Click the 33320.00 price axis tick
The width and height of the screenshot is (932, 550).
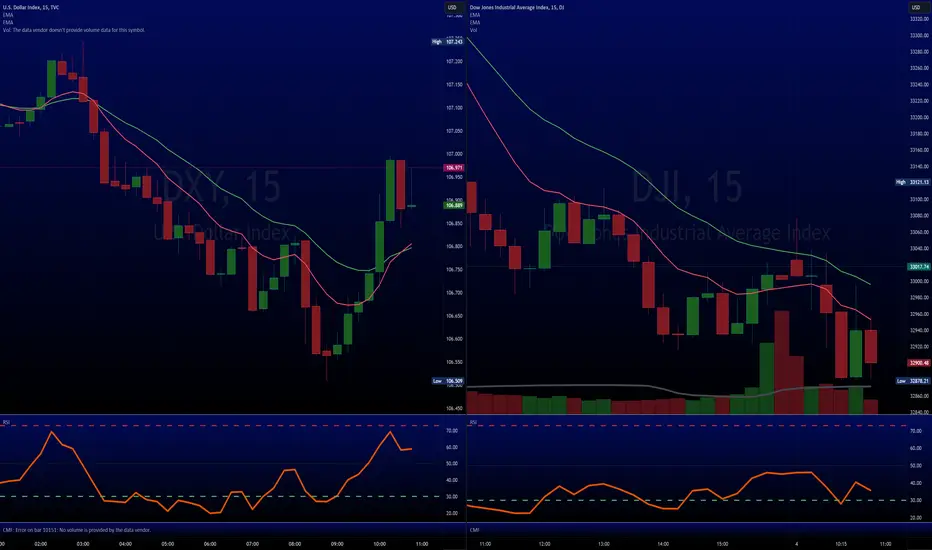(919, 19)
